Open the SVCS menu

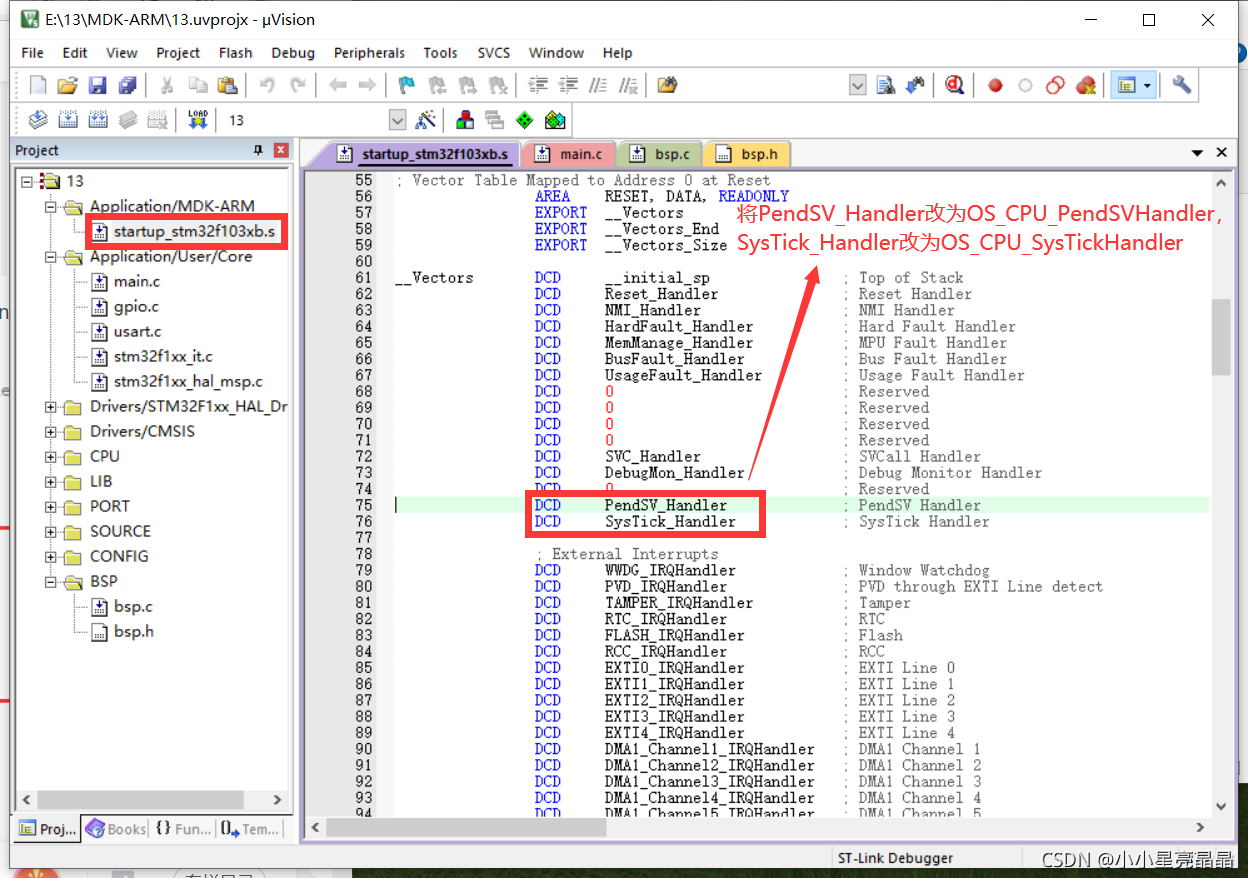pos(493,52)
